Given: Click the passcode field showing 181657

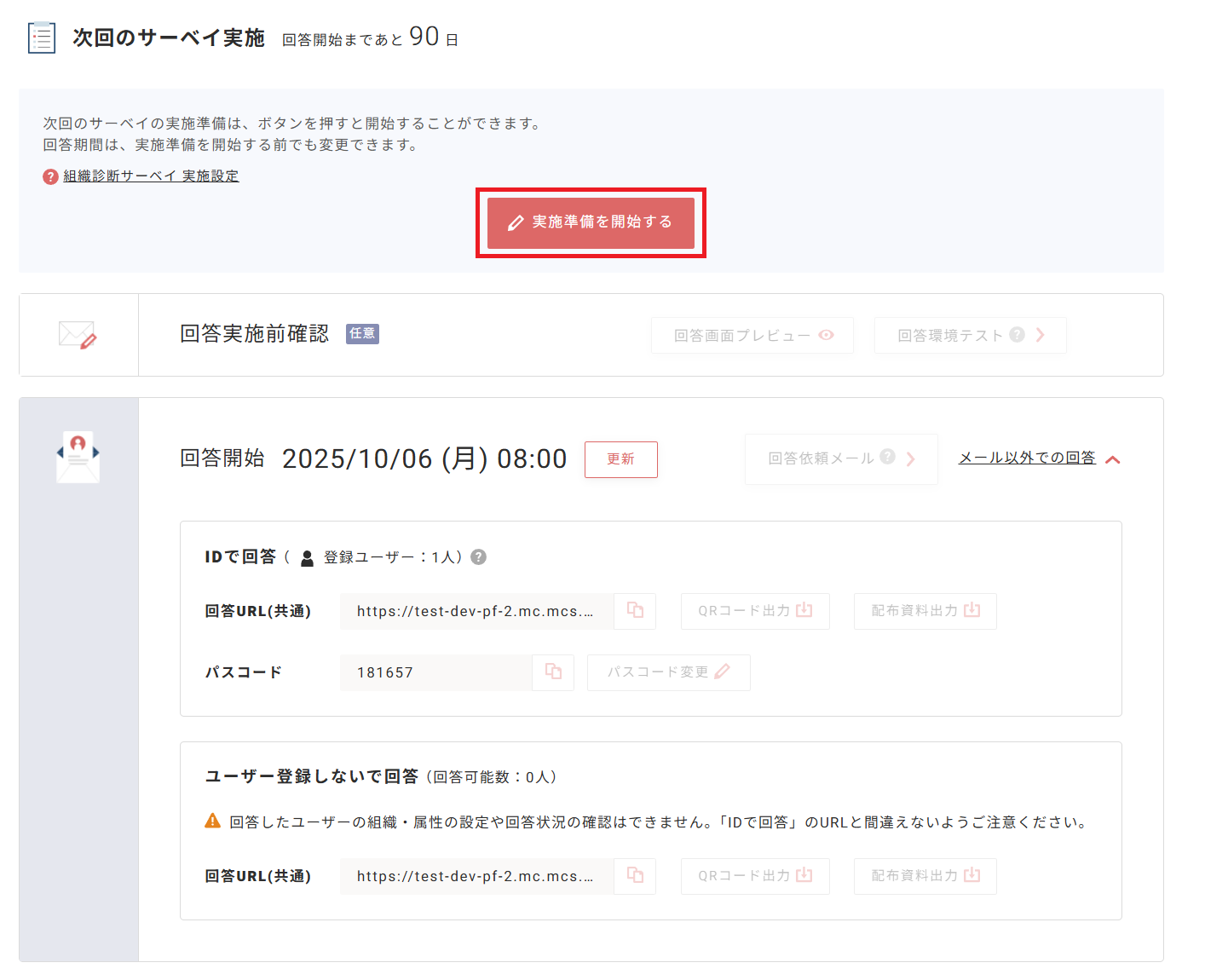Looking at the screenshot, I should [435, 672].
